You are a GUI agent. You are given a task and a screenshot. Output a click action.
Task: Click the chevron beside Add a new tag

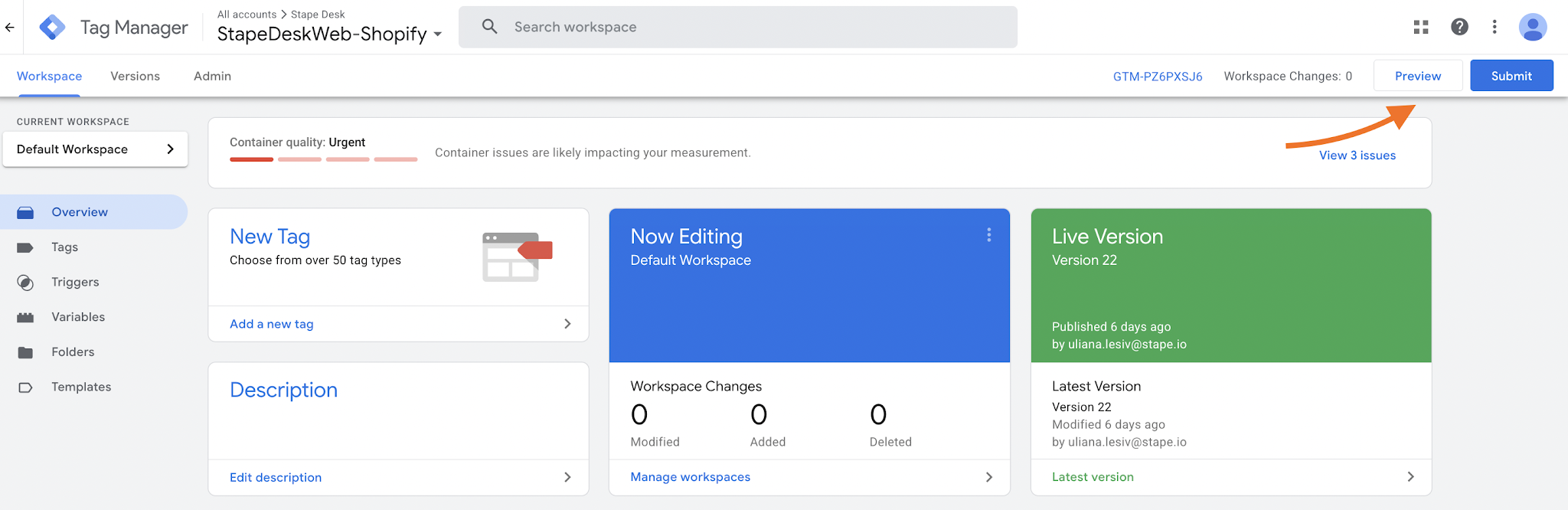click(x=567, y=324)
